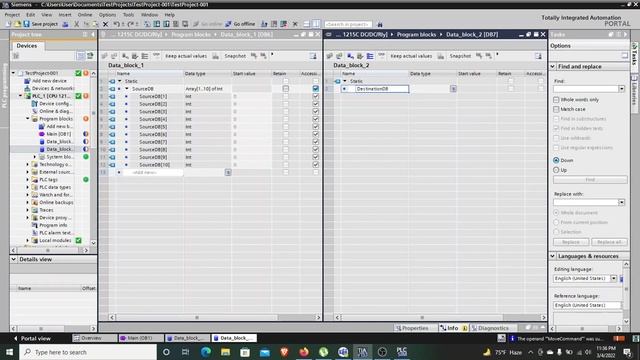Image resolution: width=640 pixels, height=360 pixels.
Task: Click the Save project toolbar button
Action: point(40,24)
